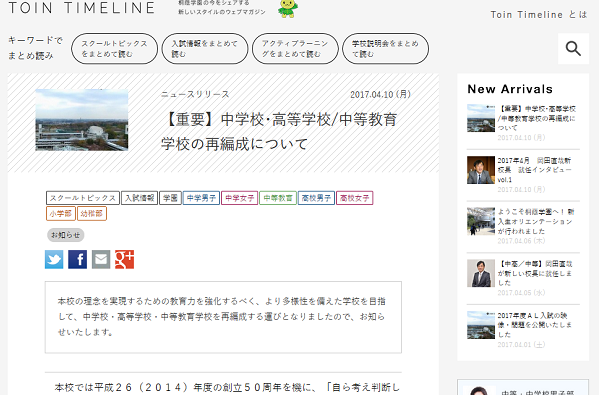Image resolution: width=599 pixels, height=395 pixels.
Task: Click the article summary box text
Action: [222, 317]
